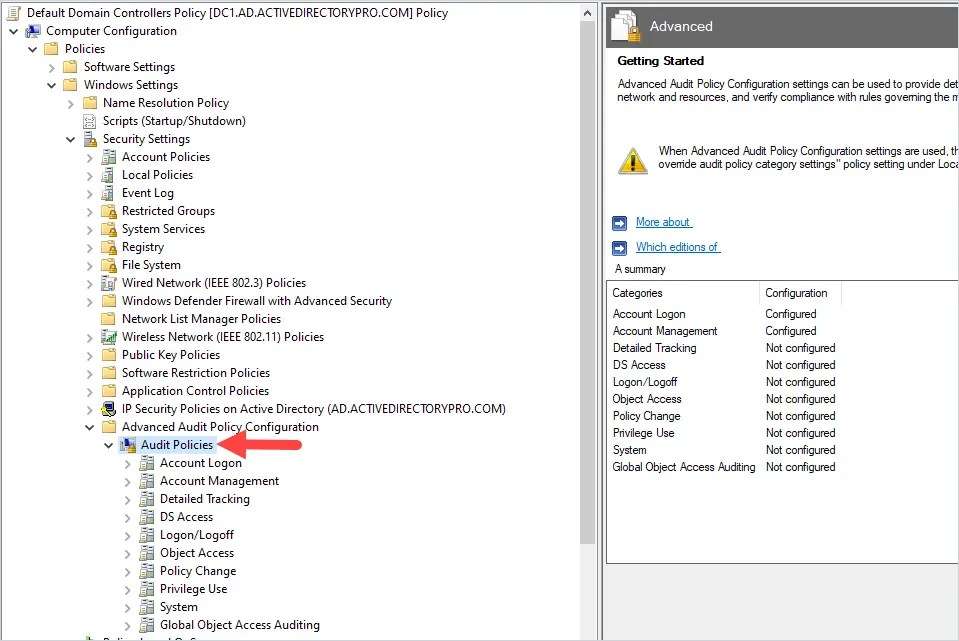Image resolution: width=959 pixels, height=641 pixels.
Task: Click the warning triangle in the right pane
Action: [633, 159]
